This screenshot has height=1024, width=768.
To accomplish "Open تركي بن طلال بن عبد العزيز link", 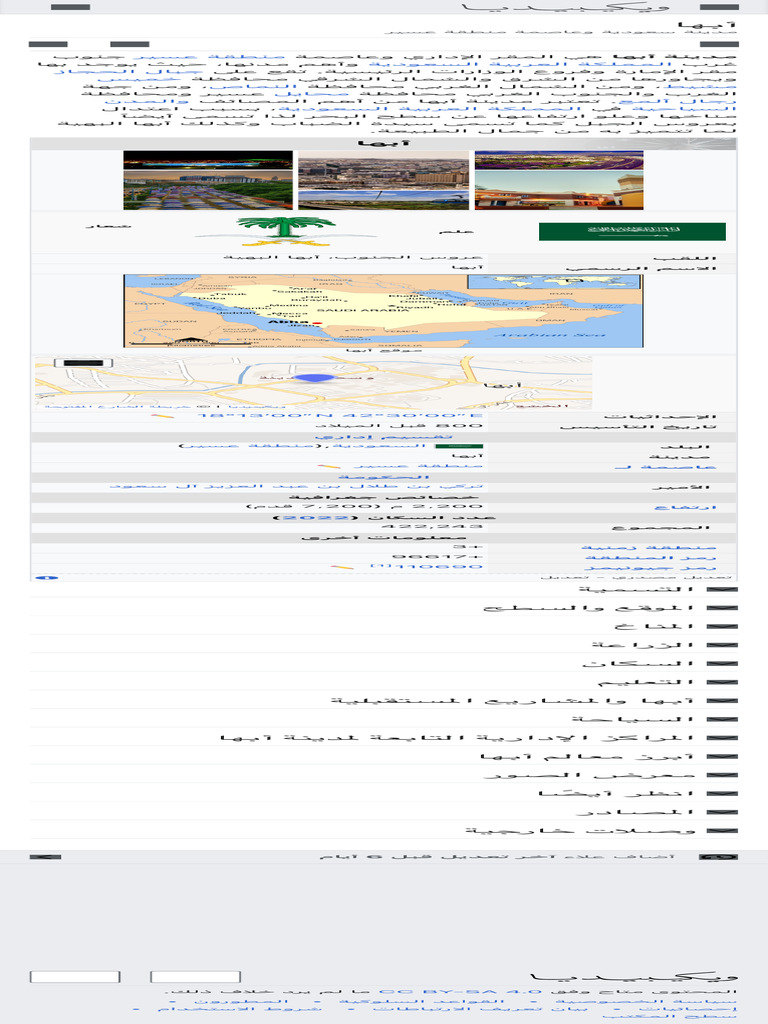I will pyautogui.click(x=296, y=487).
